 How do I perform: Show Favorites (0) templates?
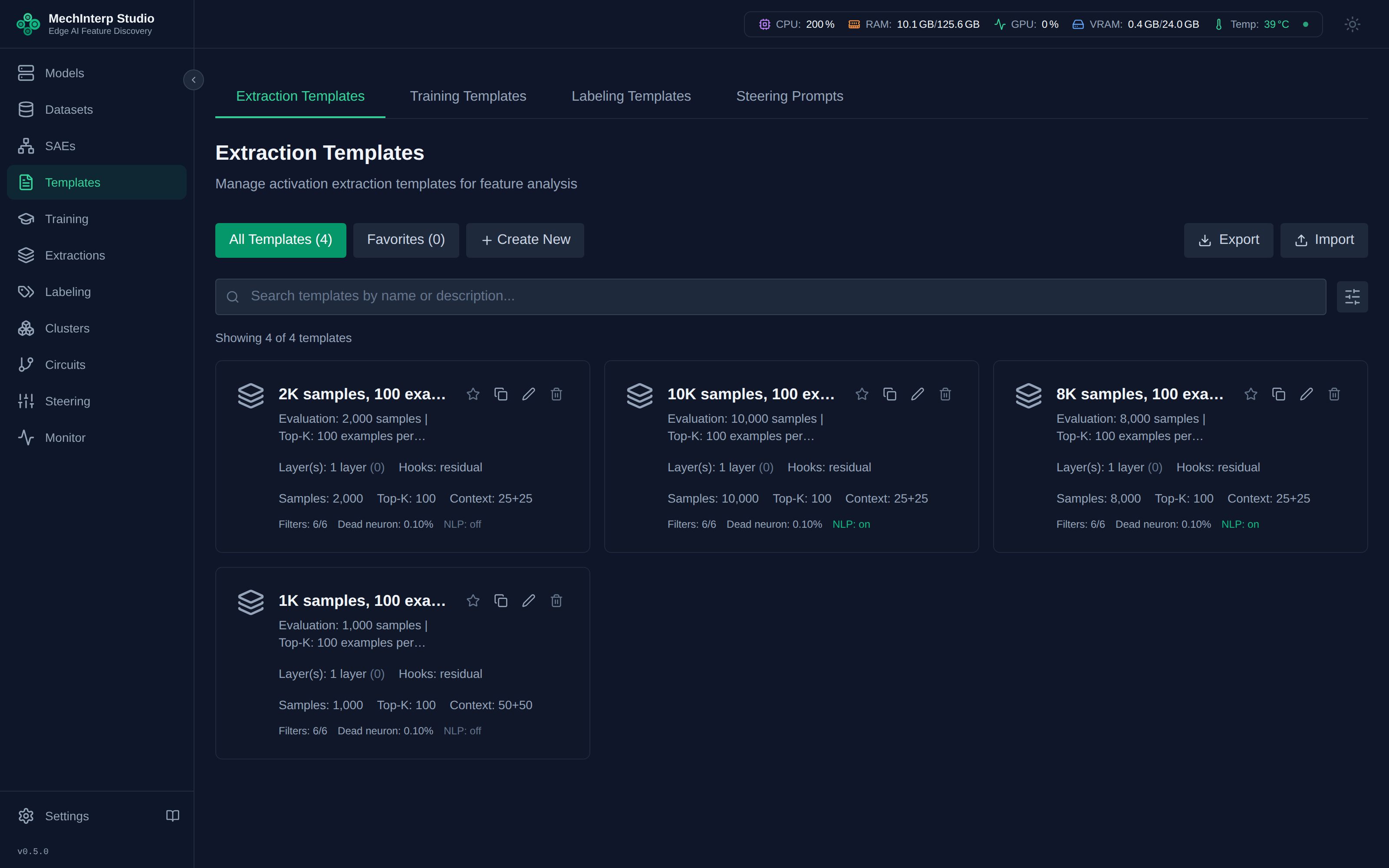406,240
